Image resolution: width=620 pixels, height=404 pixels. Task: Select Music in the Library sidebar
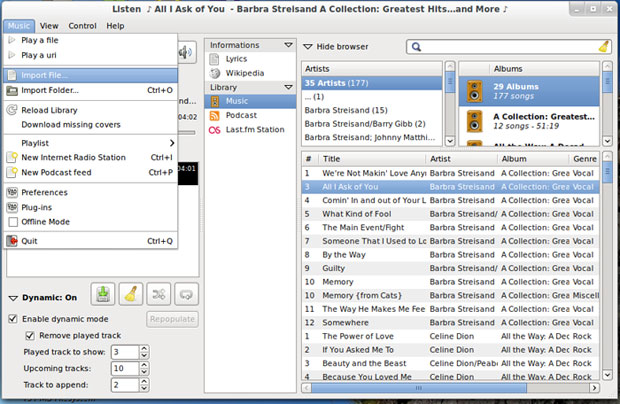click(x=251, y=101)
